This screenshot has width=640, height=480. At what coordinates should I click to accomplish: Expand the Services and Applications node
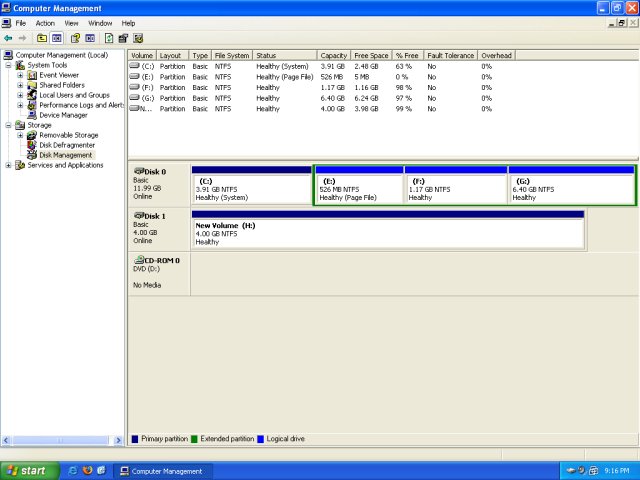(x=8, y=165)
